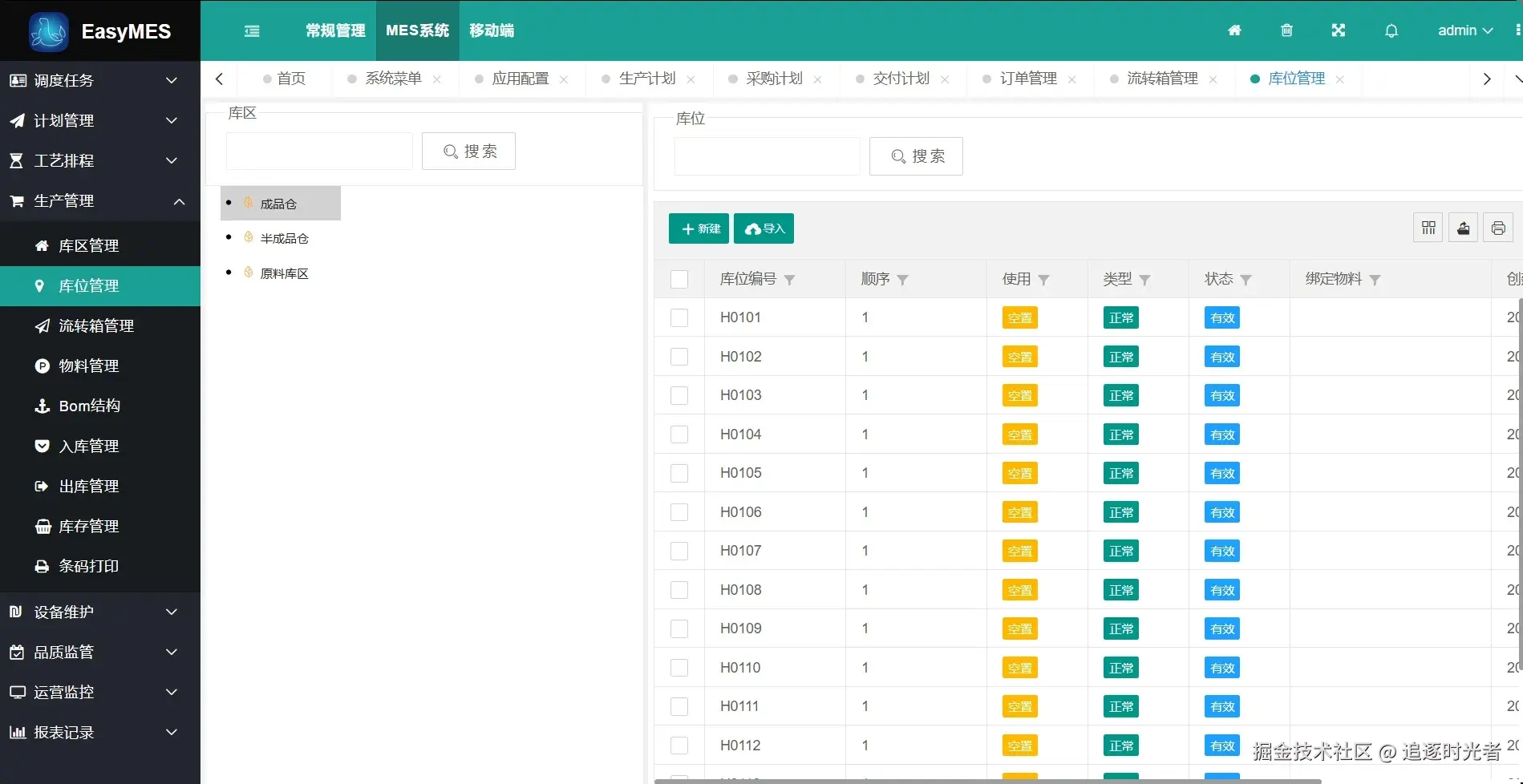Click the 导入 button
Viewport: 1523px width, 784px height.
[764, 228]
